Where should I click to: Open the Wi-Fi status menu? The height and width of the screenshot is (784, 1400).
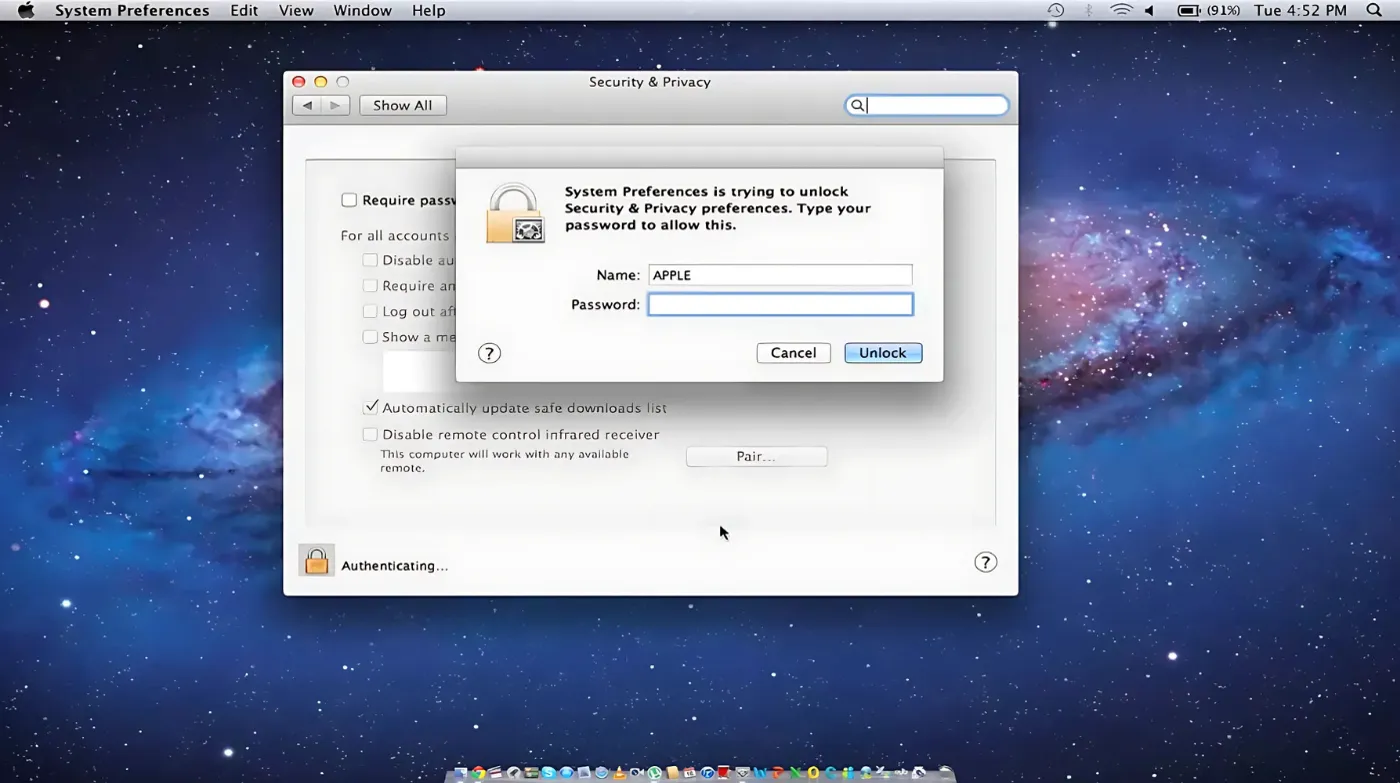[1121, 10]
